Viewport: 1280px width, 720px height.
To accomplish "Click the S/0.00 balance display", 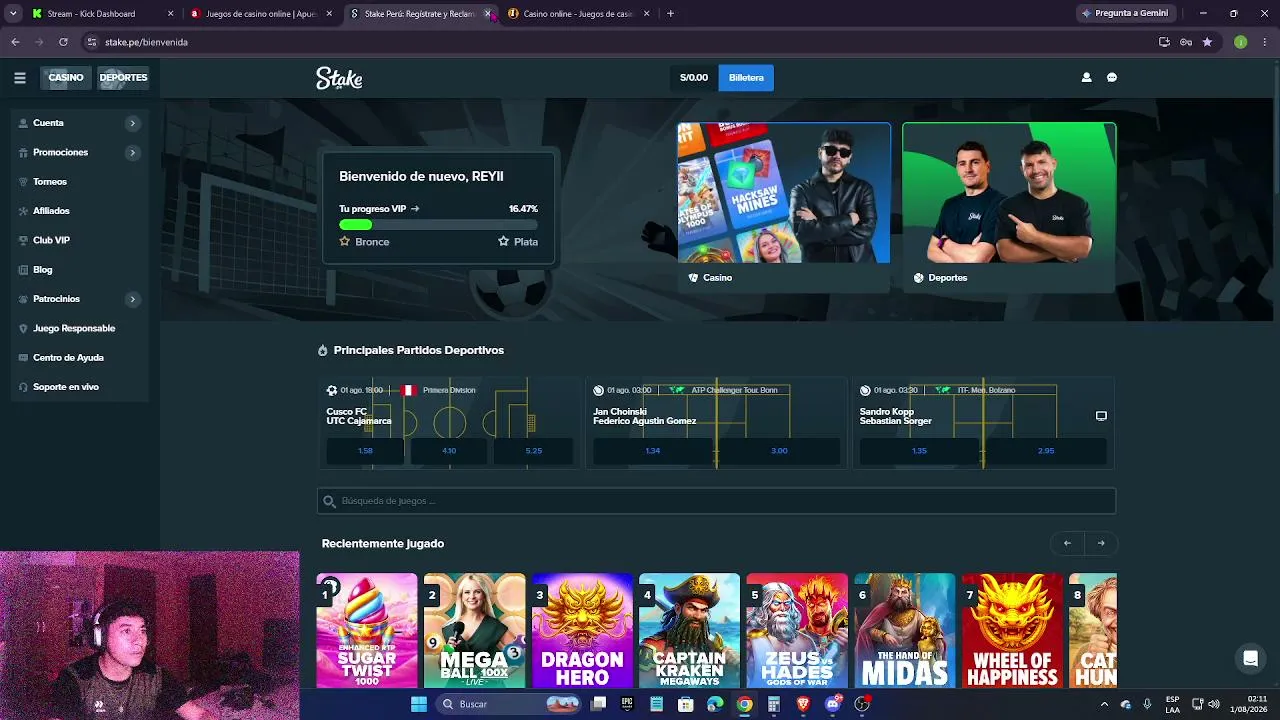I will tap(694, 78).
